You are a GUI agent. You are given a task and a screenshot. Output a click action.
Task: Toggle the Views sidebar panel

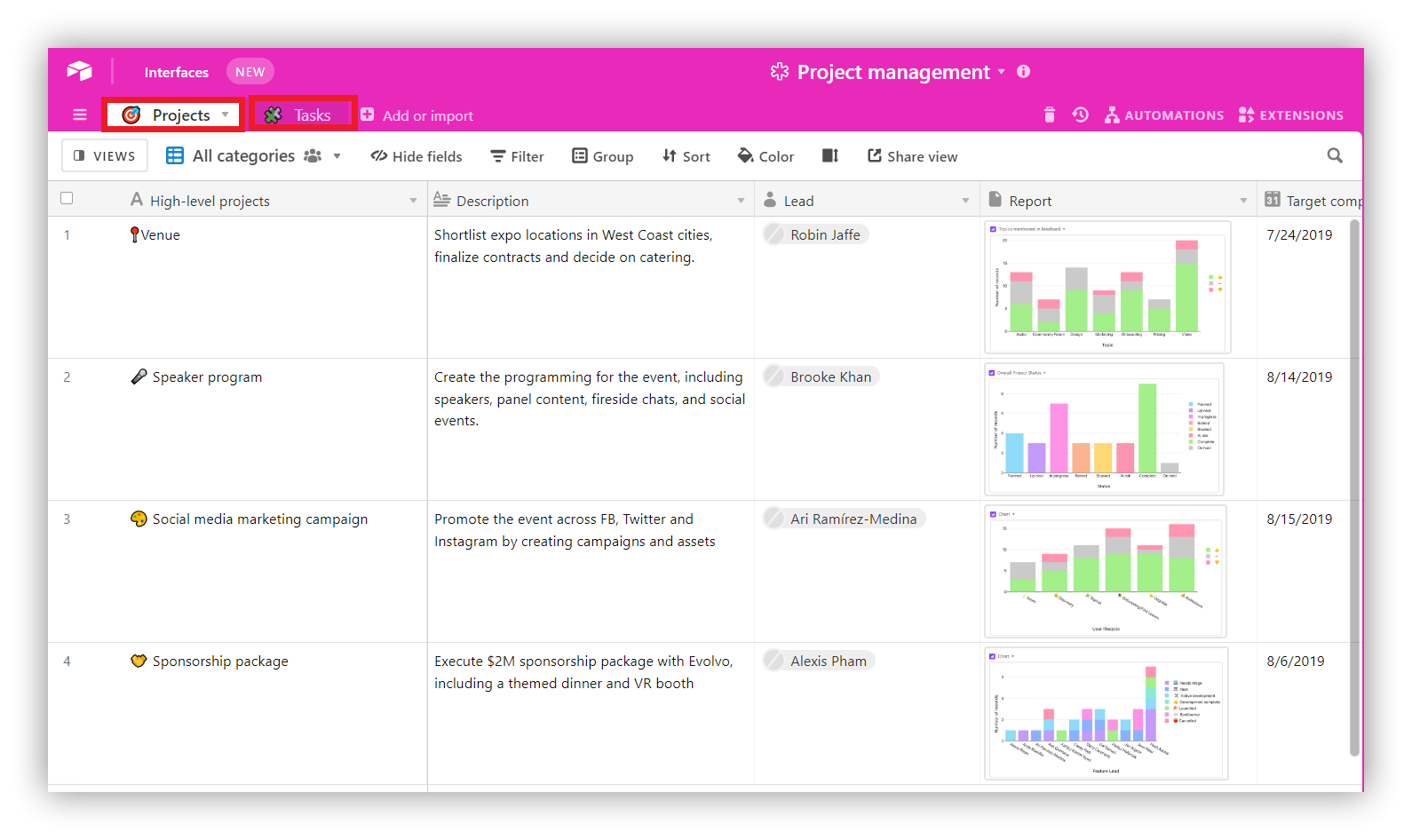[105, 155]
